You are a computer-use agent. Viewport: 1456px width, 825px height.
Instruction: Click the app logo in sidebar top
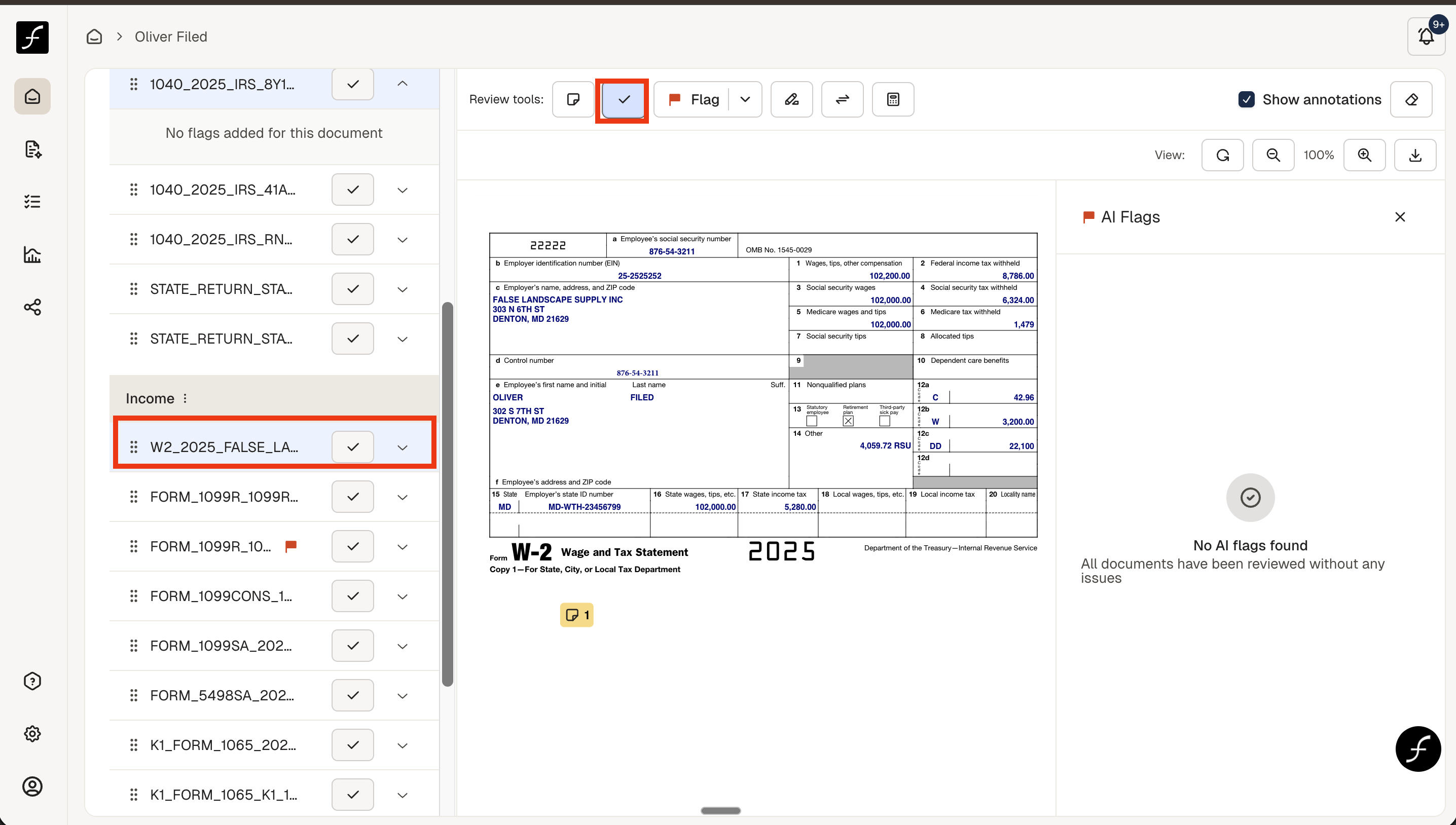tap(32, 37)
